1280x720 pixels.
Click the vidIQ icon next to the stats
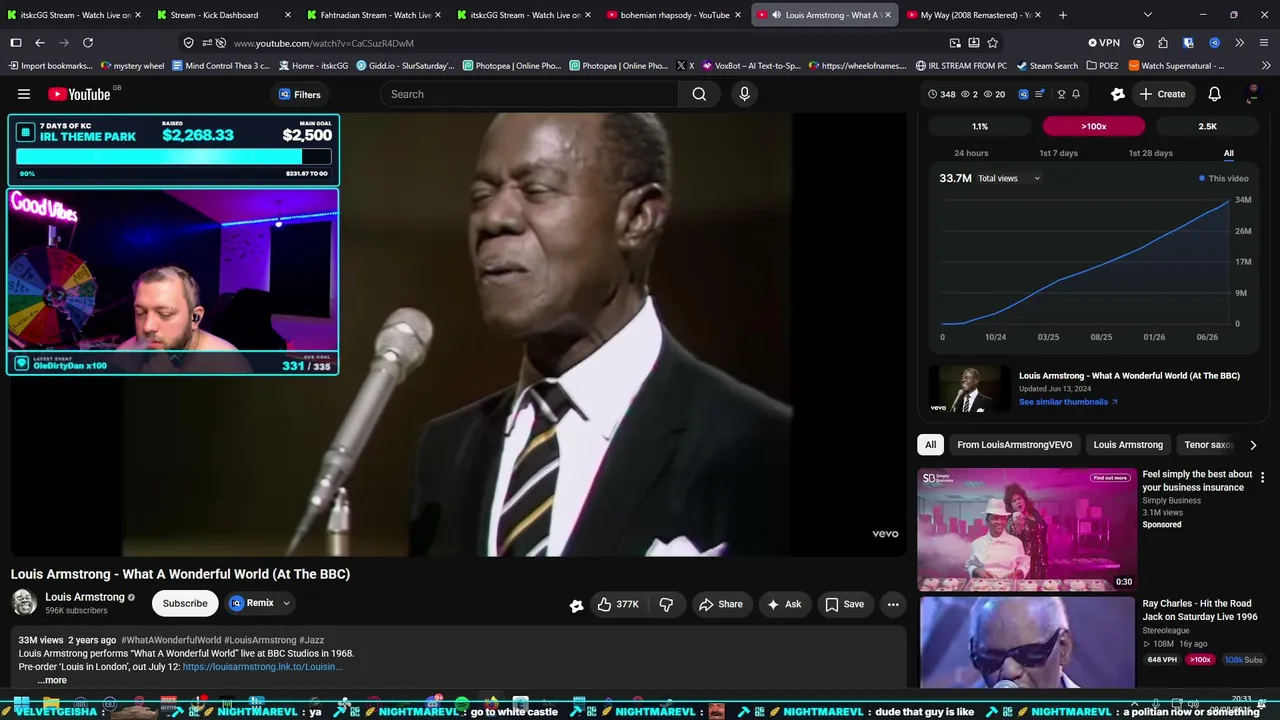click(x=1023, y=94)
